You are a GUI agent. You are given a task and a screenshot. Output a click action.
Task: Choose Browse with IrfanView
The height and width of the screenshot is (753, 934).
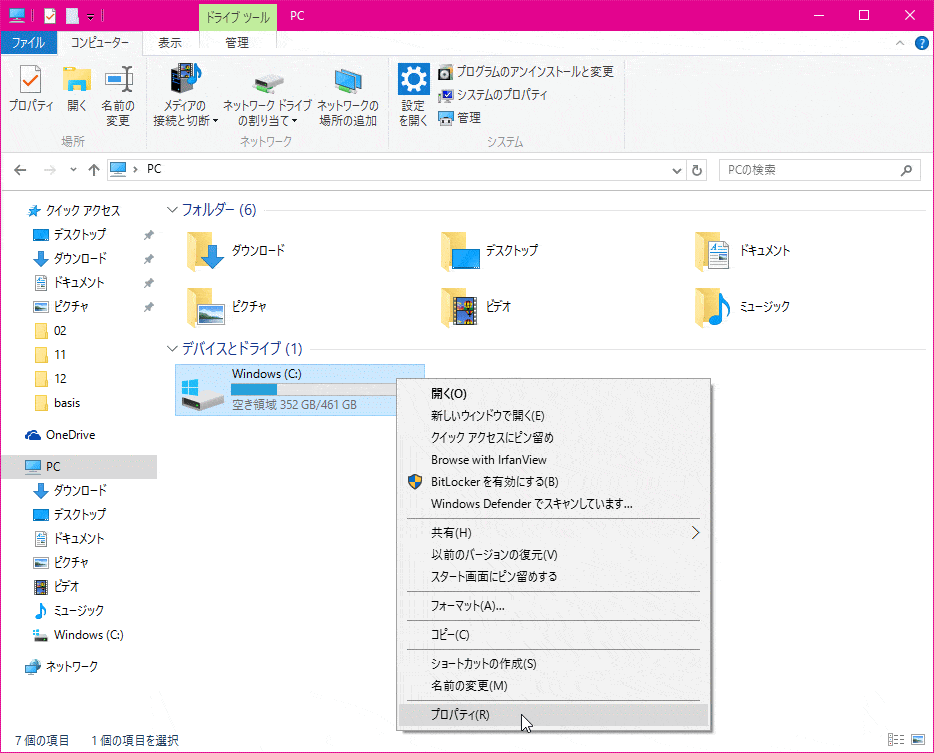tap(554, 460)
